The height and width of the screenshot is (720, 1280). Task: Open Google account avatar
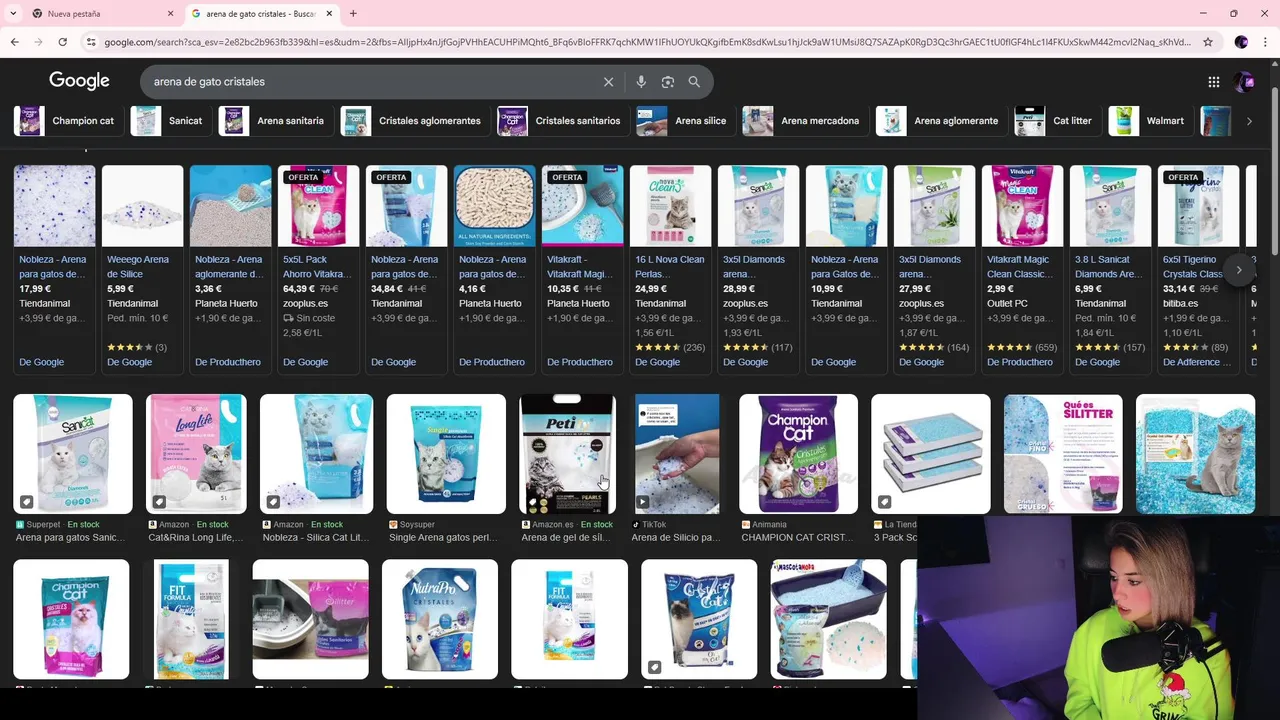[1244, 82]
